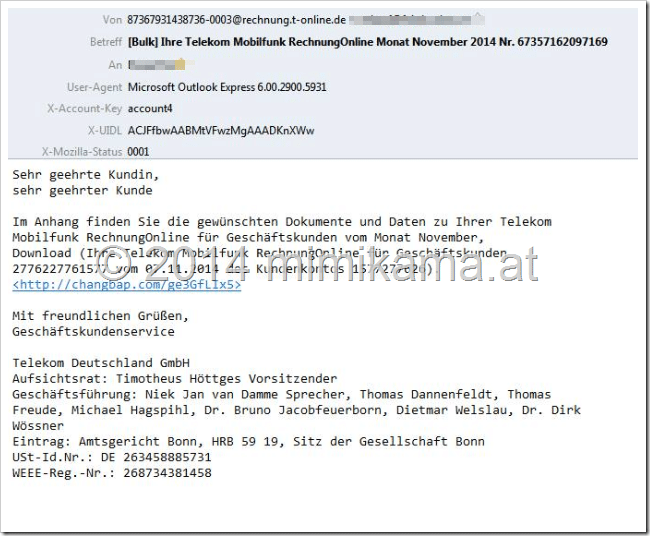Click the 'User-Agent' header label
The image size is (650, 536).
(95, 87)
